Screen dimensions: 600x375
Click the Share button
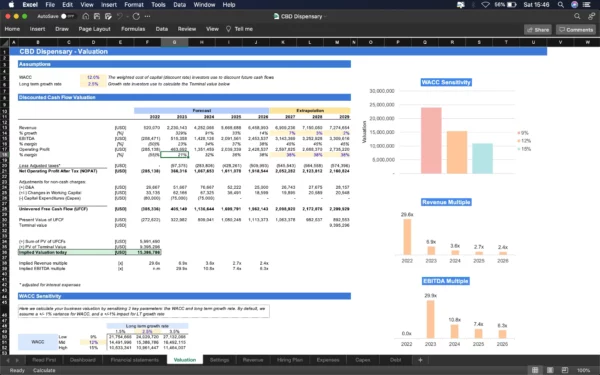click(x=538, y=29)
